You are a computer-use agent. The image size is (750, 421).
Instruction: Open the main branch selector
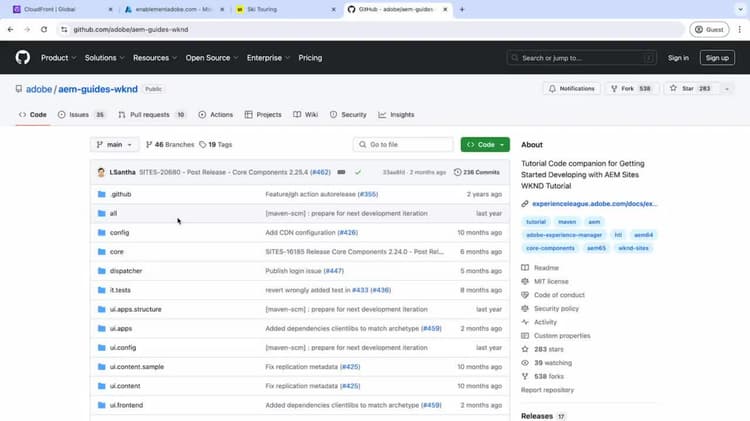point(114,144)
